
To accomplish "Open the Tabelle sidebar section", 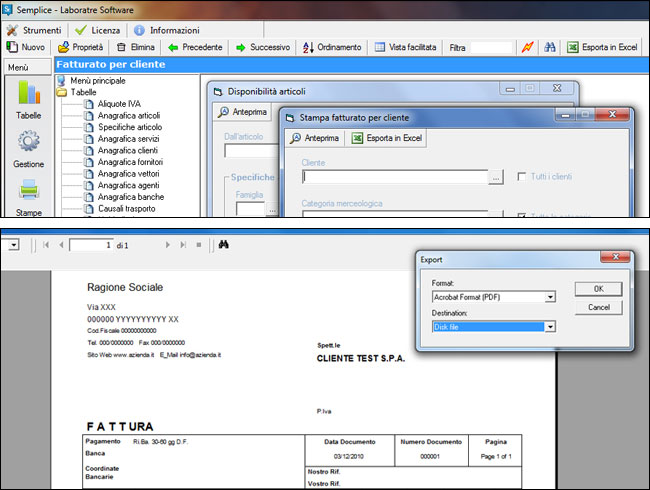I will coord(28,101).
